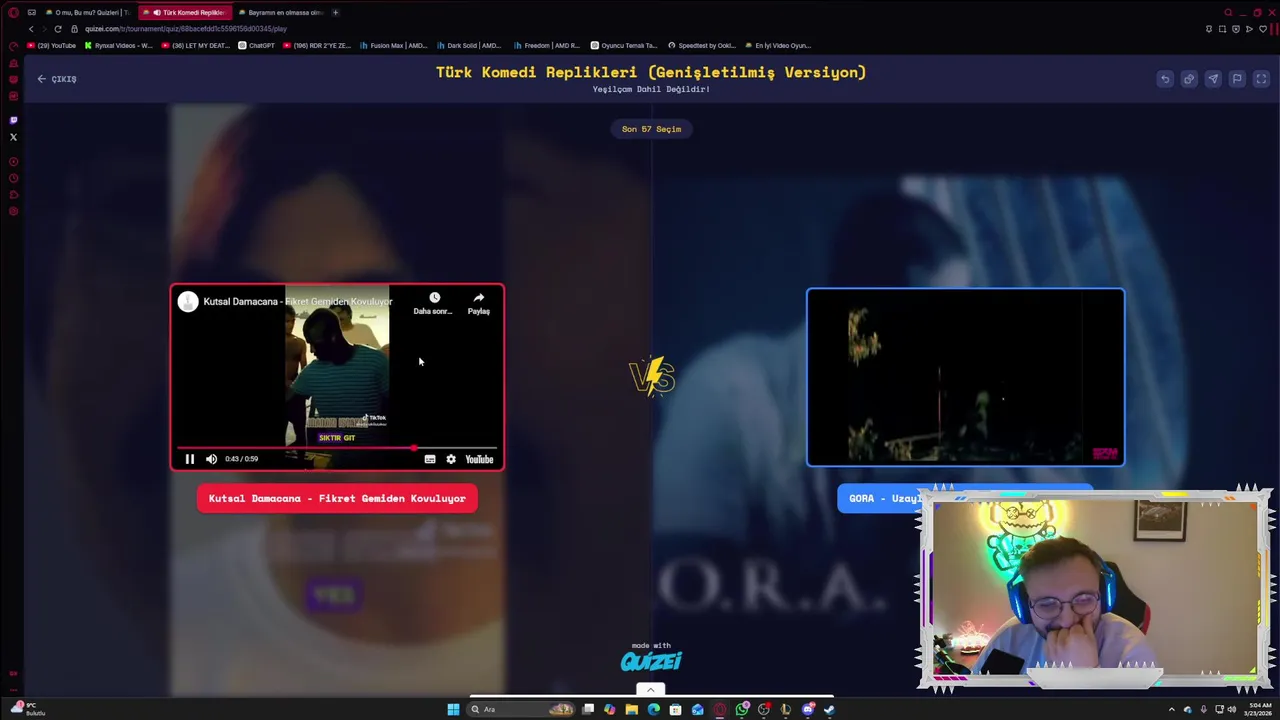Reload the current page
Viewport: 1280px width, 720px height.
coord(57,29)
